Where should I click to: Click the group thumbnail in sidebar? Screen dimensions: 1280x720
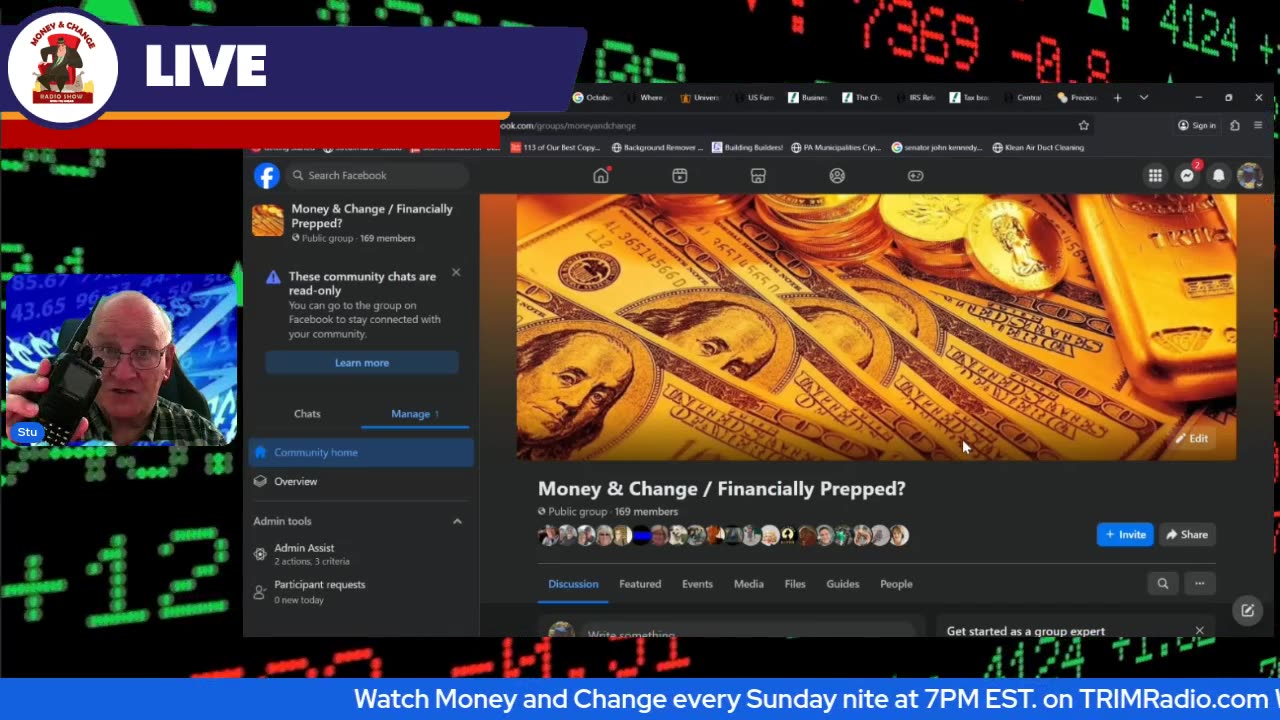[267, 220]
